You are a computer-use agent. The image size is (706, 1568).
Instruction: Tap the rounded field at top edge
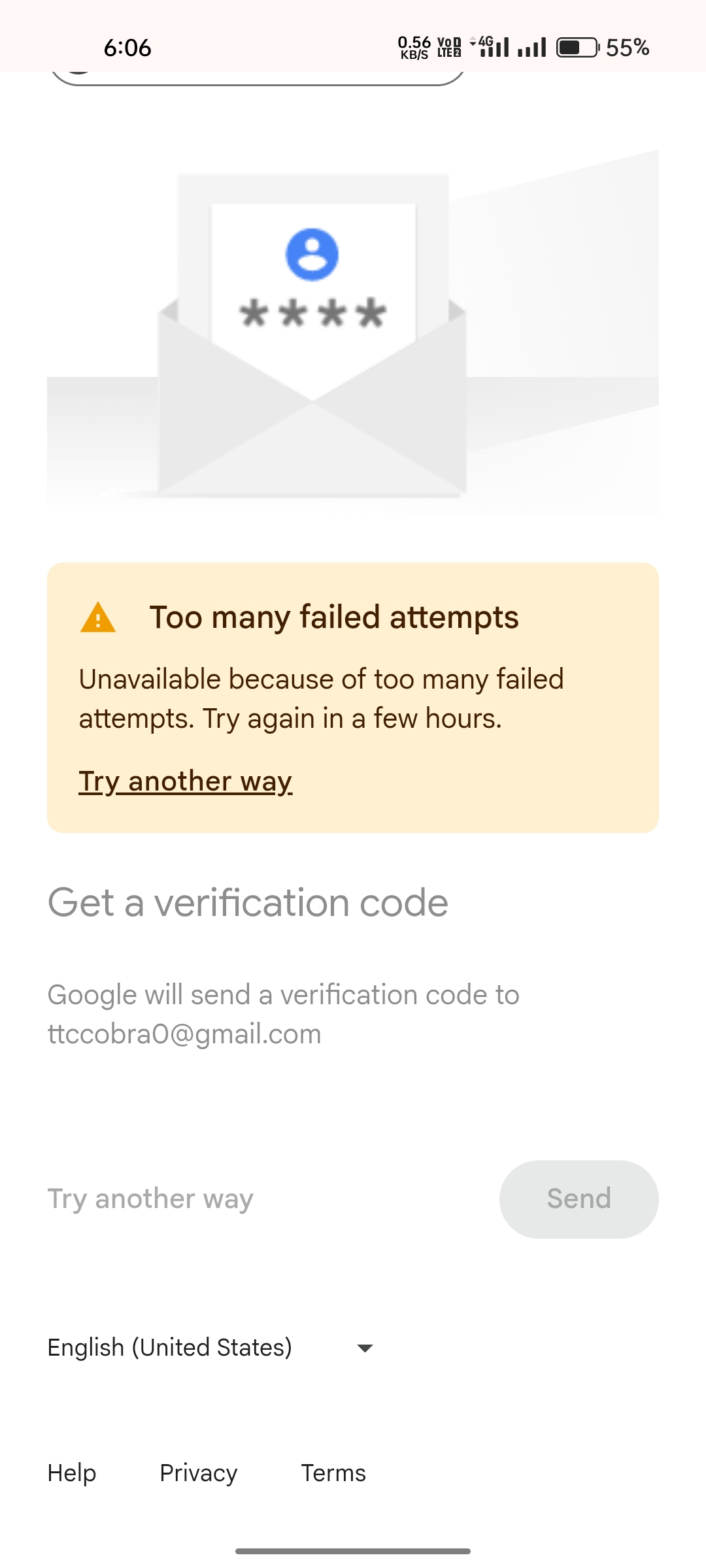tap(258, 79)
